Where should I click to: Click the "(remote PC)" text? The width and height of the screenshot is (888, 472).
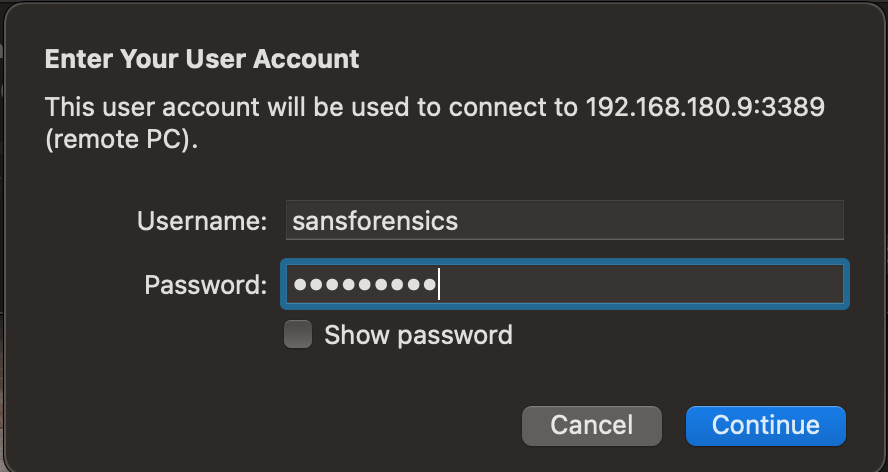[122, 139]
